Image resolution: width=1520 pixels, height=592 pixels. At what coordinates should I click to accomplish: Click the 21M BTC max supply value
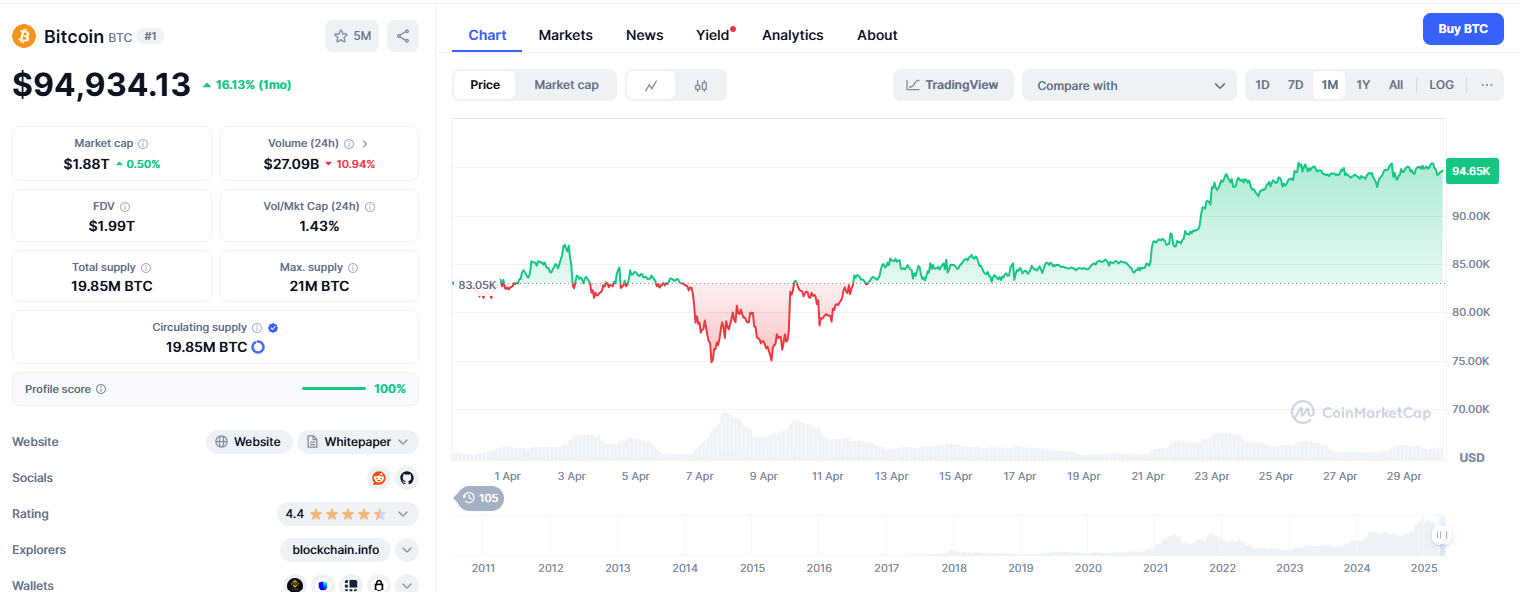[320, 286]
